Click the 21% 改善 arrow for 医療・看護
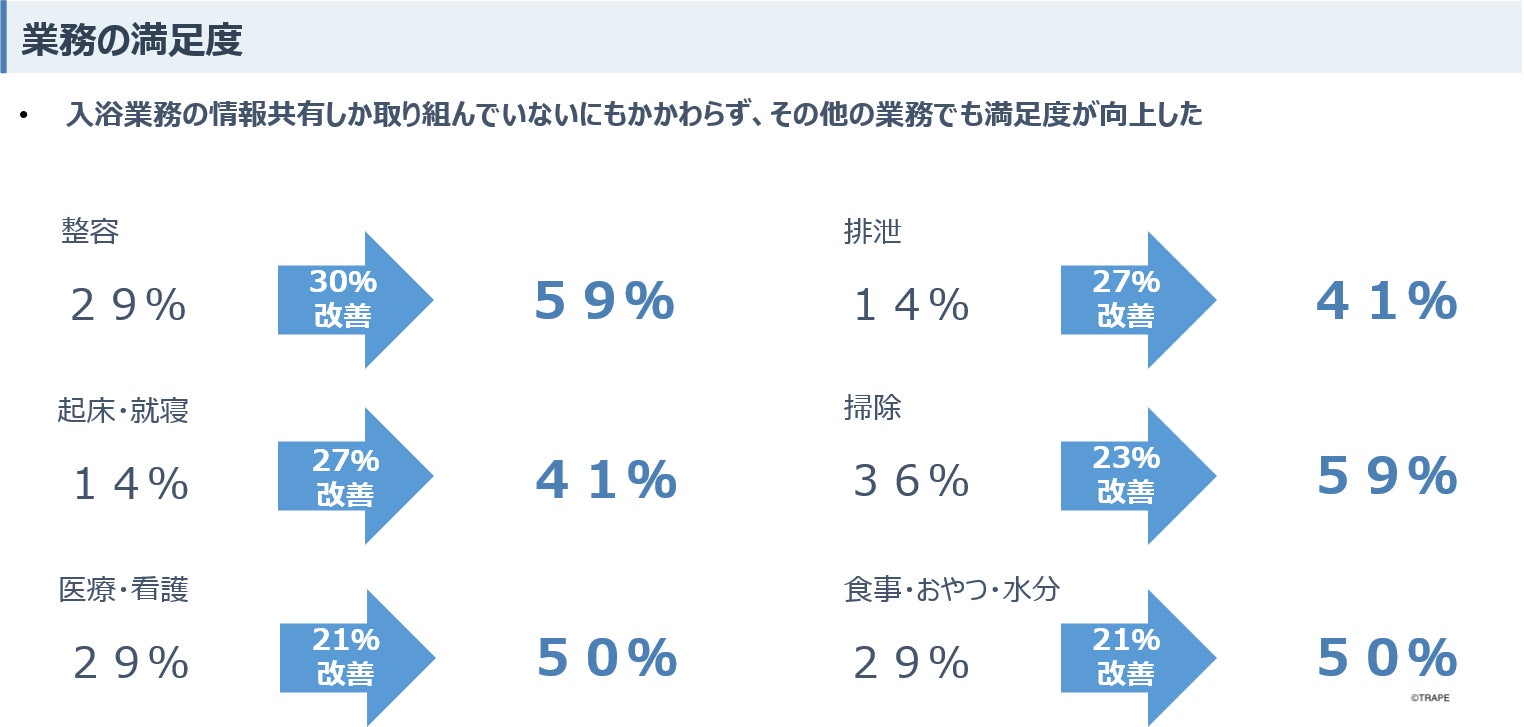This screenshot has width=1524, height=727. 356,657
